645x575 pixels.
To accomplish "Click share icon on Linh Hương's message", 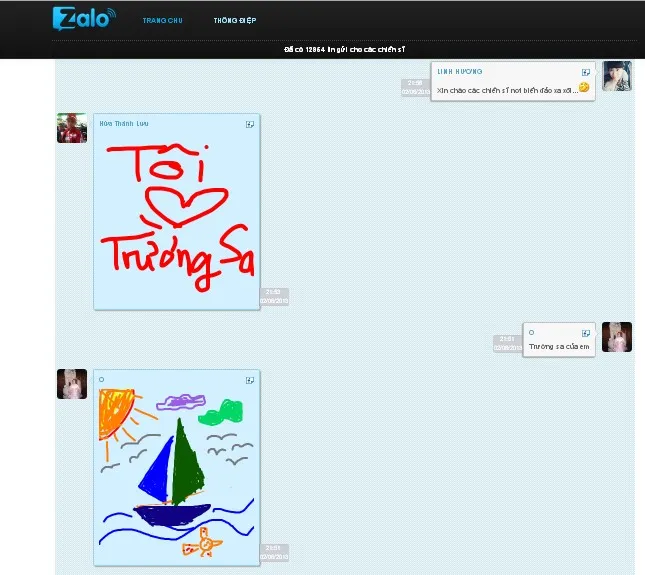I will (586, 72).
